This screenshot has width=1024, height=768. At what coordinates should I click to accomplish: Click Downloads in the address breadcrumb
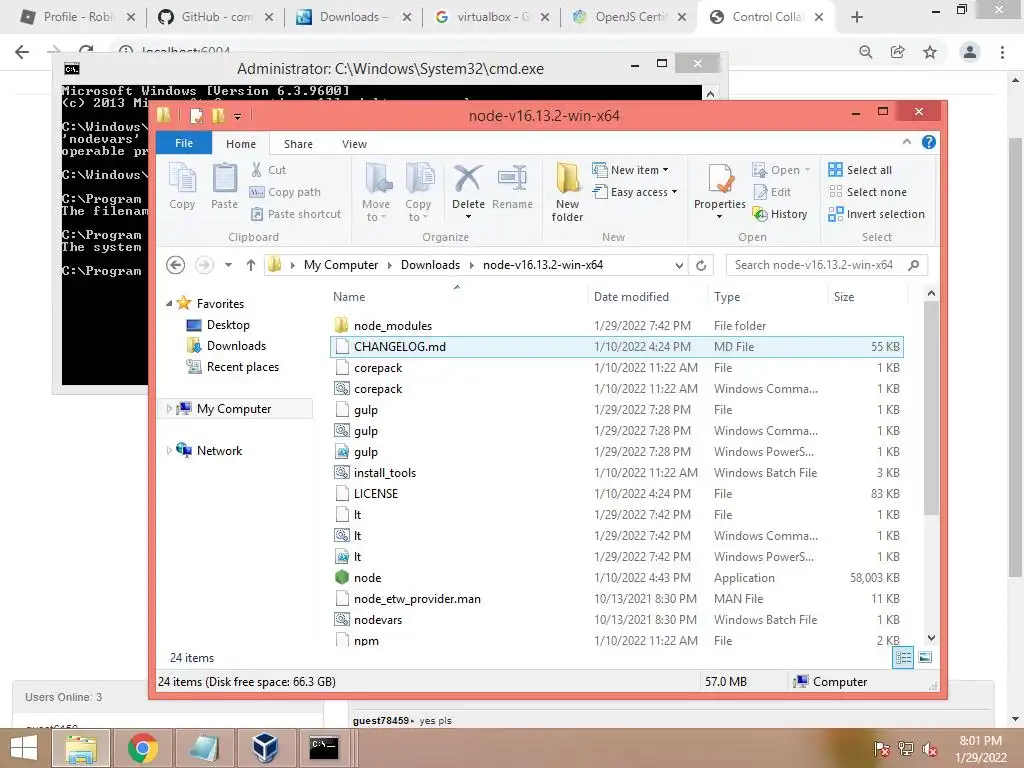point(430,264)
